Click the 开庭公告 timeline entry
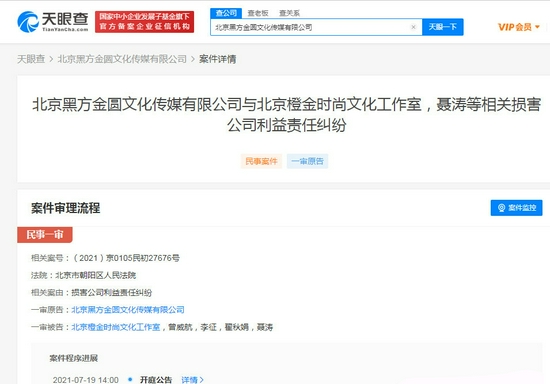This screenshot has width=550, height=384. point(156,380)
